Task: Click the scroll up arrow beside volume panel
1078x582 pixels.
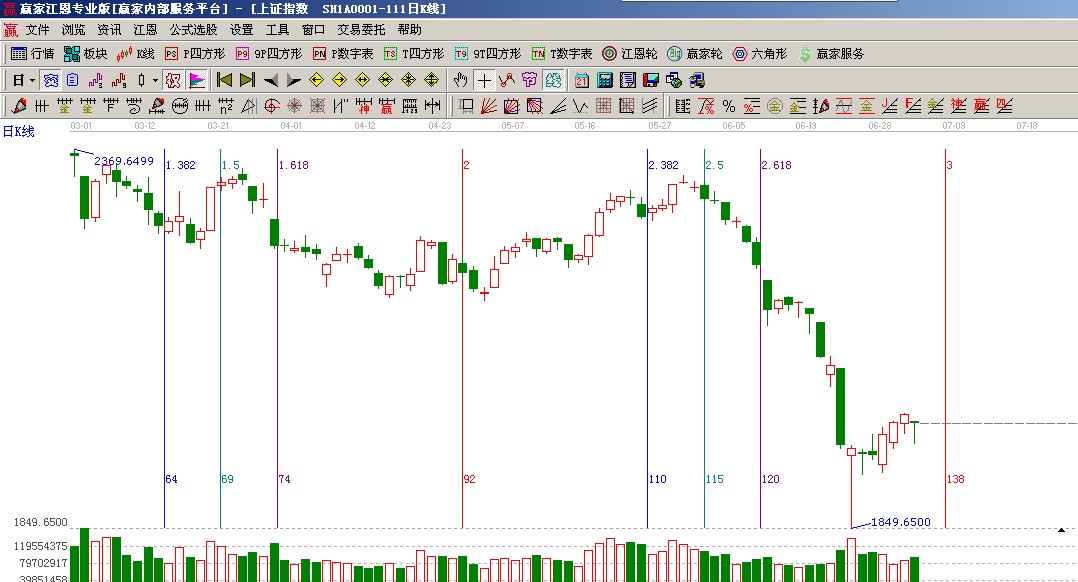Action: point(1061,529)
